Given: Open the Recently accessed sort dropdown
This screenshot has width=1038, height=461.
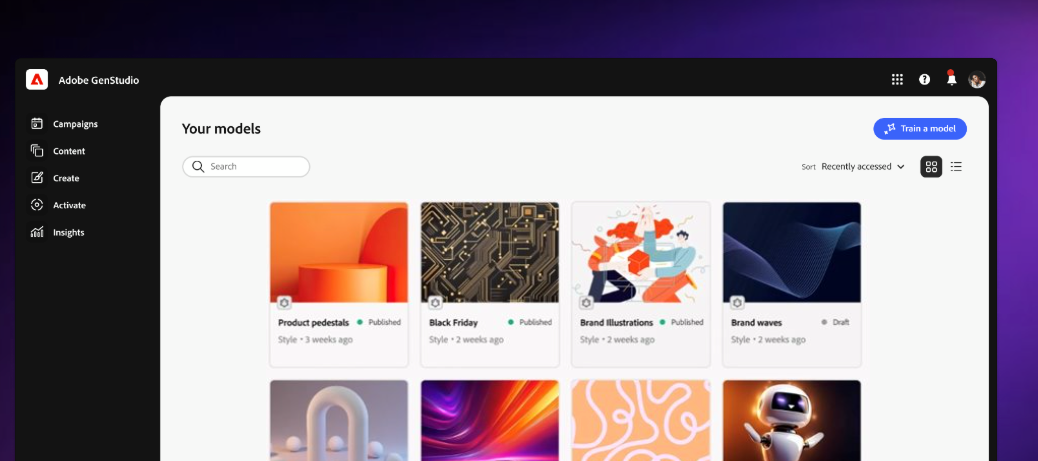Looking at the screenshot, I should coord(863,167).
